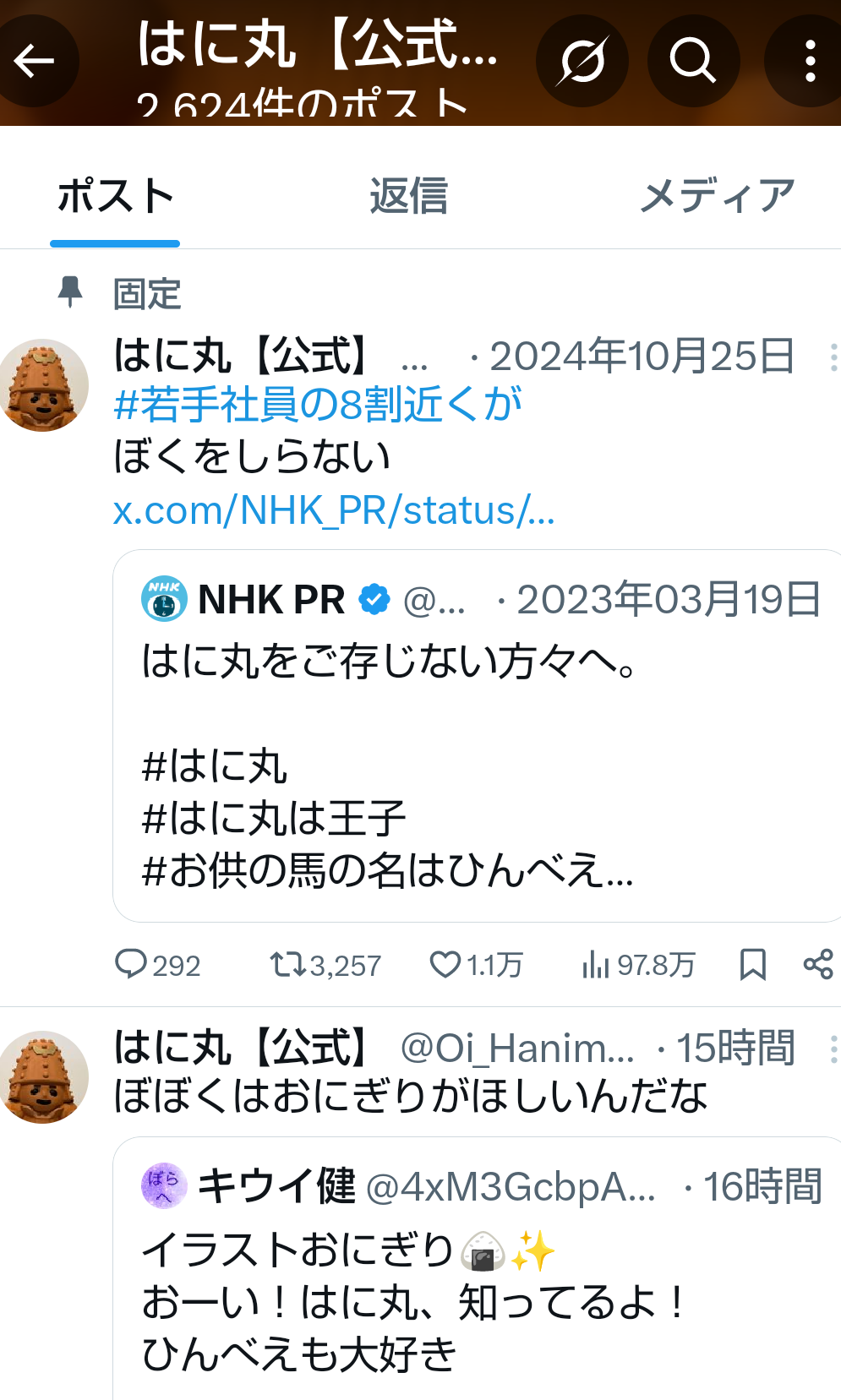Viewport: 841px width, 1400px height.
Task: Tap the back arrow button
Action: click(x=35, y=61)
